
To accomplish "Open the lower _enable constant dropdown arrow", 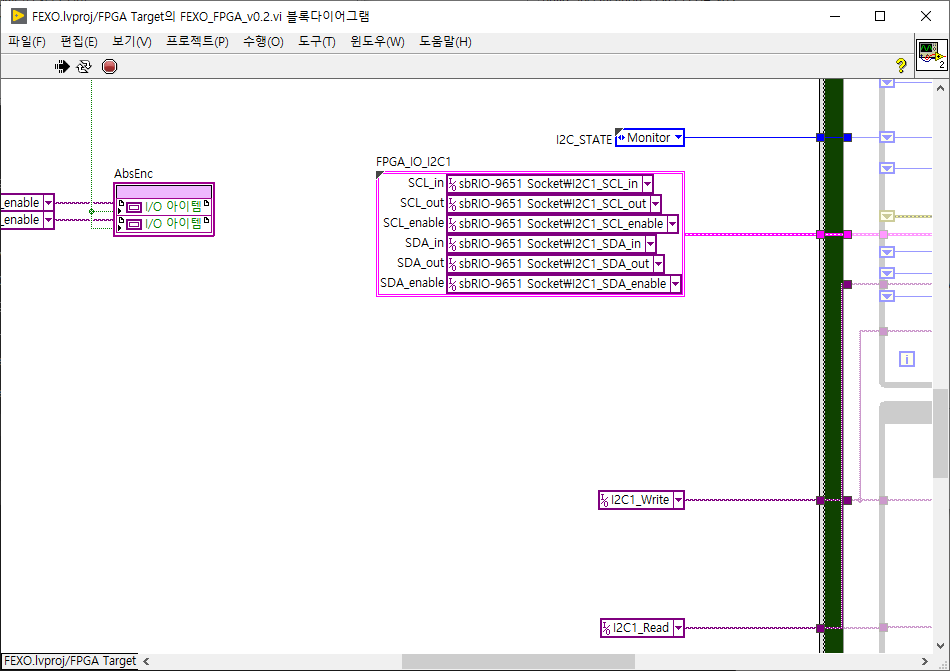I will coord(48,220).
